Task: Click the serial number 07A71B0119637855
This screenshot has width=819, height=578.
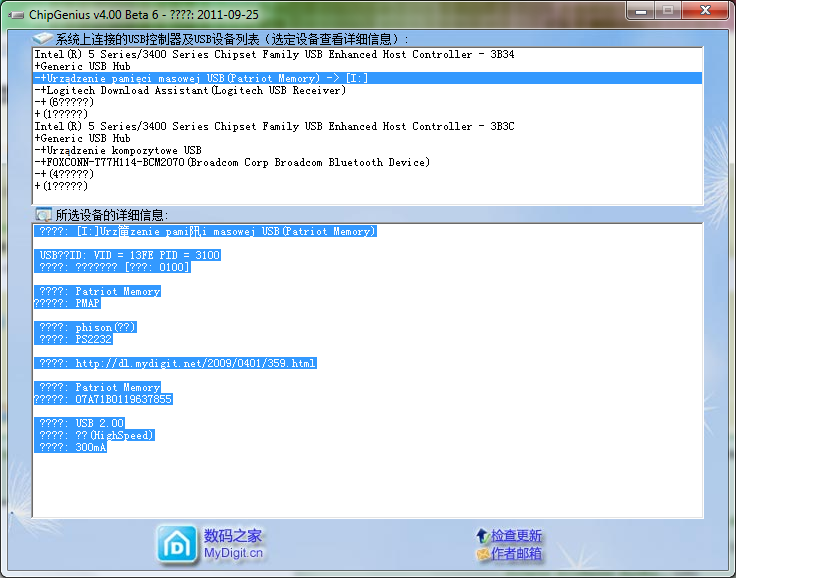Action: click(123, 399)
